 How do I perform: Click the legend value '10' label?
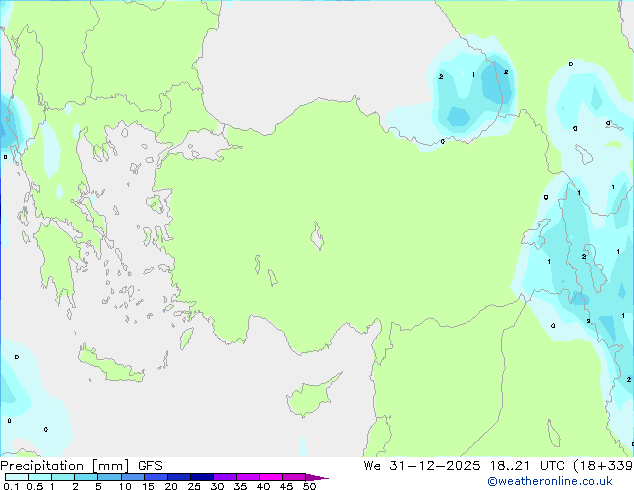point(125,486)
